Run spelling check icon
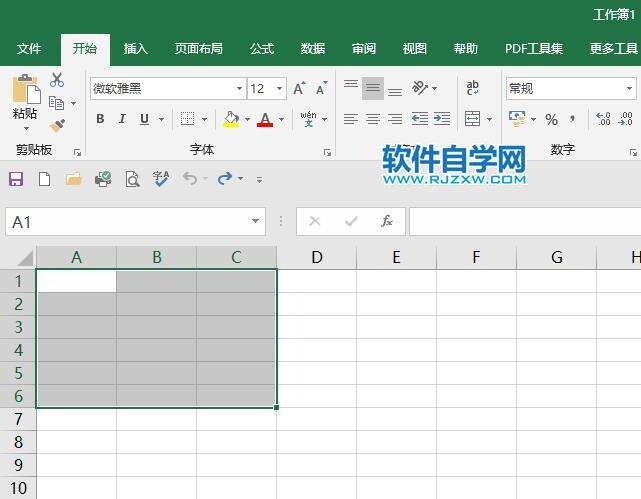Image resolution: width=641 pixels, height=499 pixels. click(x=161, y=179)
